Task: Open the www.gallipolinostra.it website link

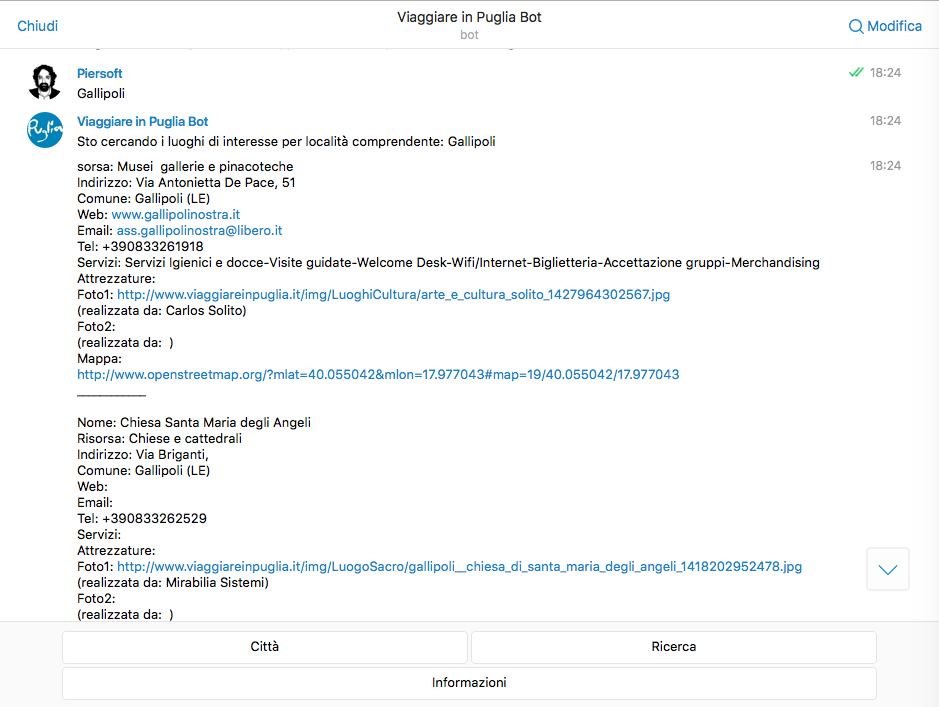Action: click(x=175, y=214)
